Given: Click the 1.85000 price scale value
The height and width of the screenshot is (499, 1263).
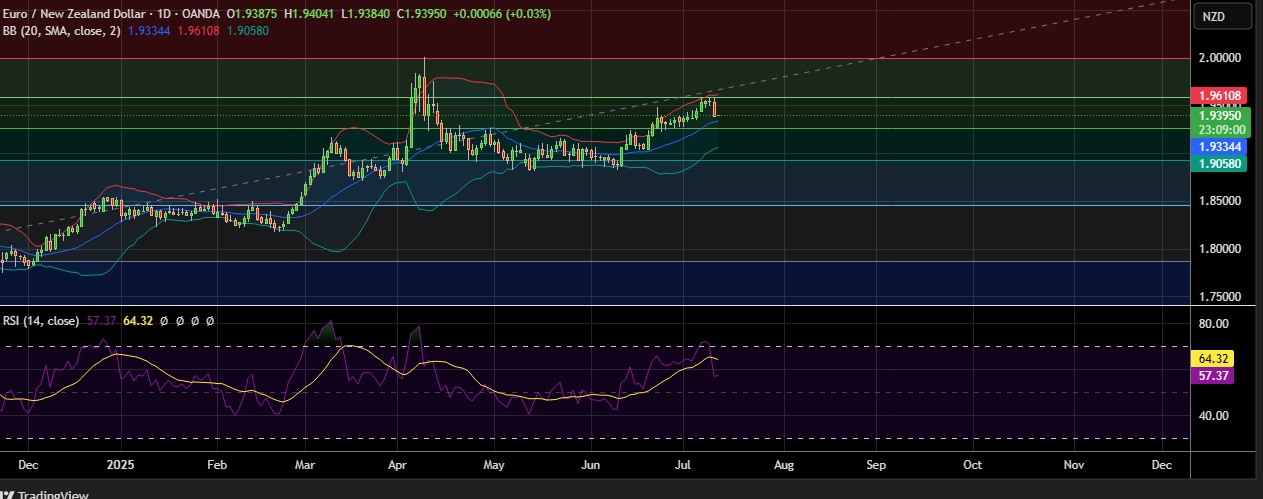Looking at the screenshot, I should pyautogui.click(x=1220, y=201).
